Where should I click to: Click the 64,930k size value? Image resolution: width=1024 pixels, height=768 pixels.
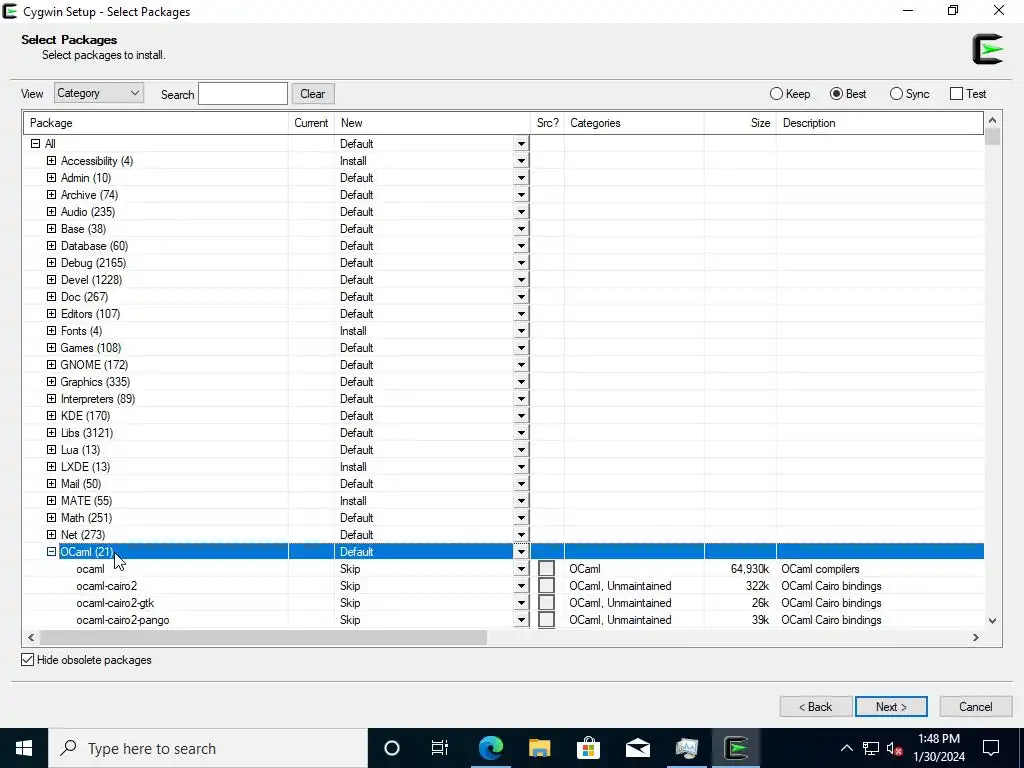pos(750,569)
